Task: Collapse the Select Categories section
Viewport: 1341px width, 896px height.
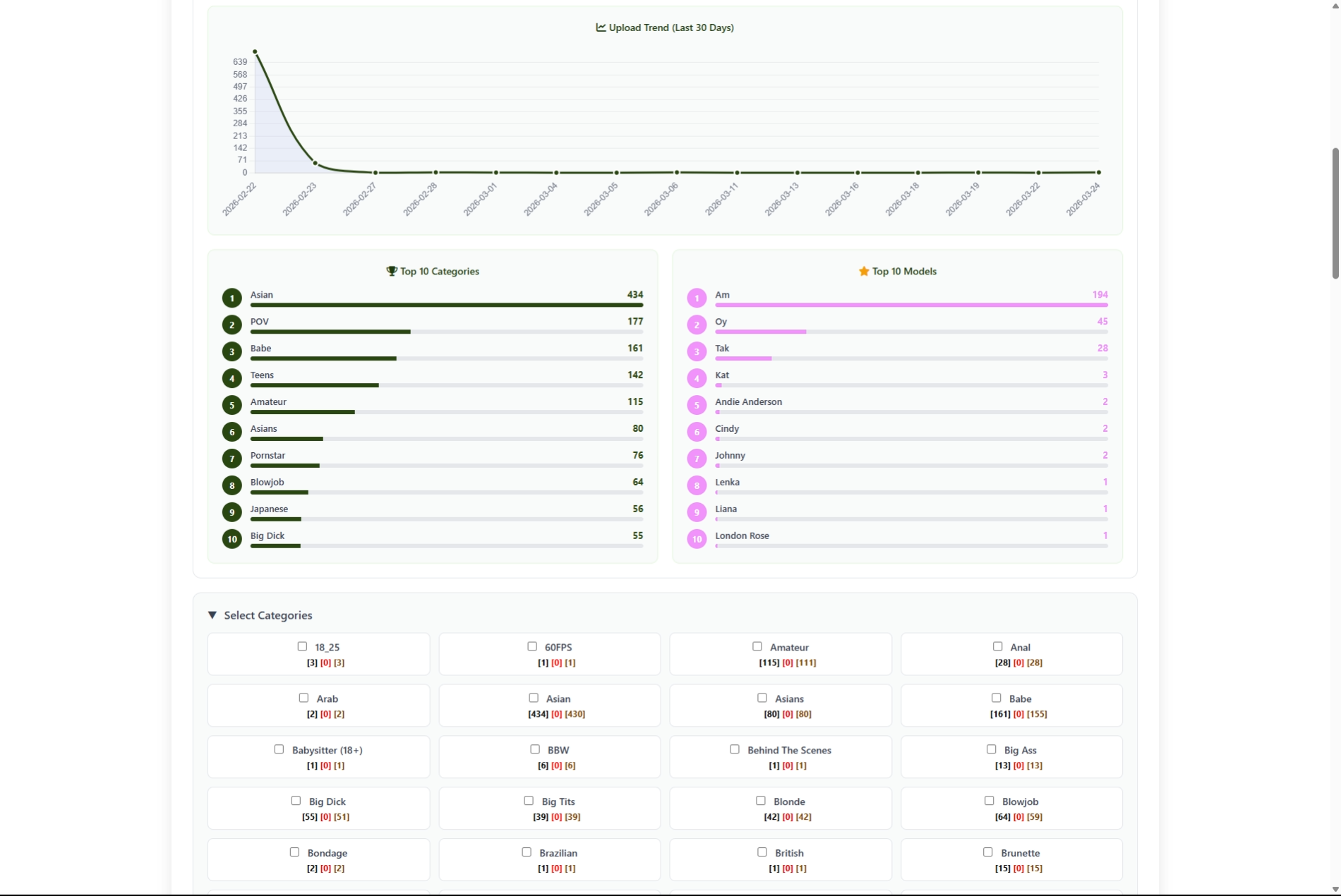Action: pos(213,615)
